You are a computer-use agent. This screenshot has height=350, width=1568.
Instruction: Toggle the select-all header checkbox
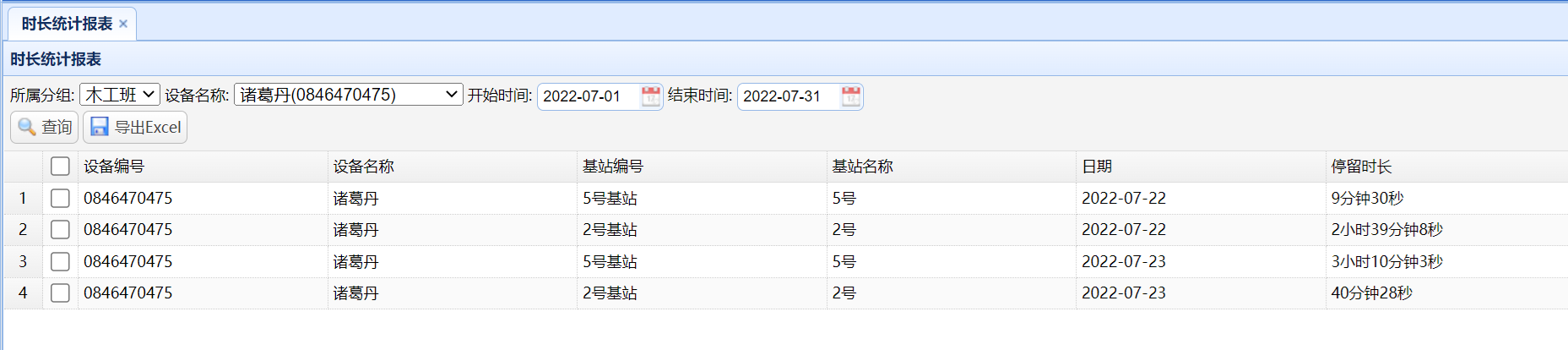pos(60,167)
